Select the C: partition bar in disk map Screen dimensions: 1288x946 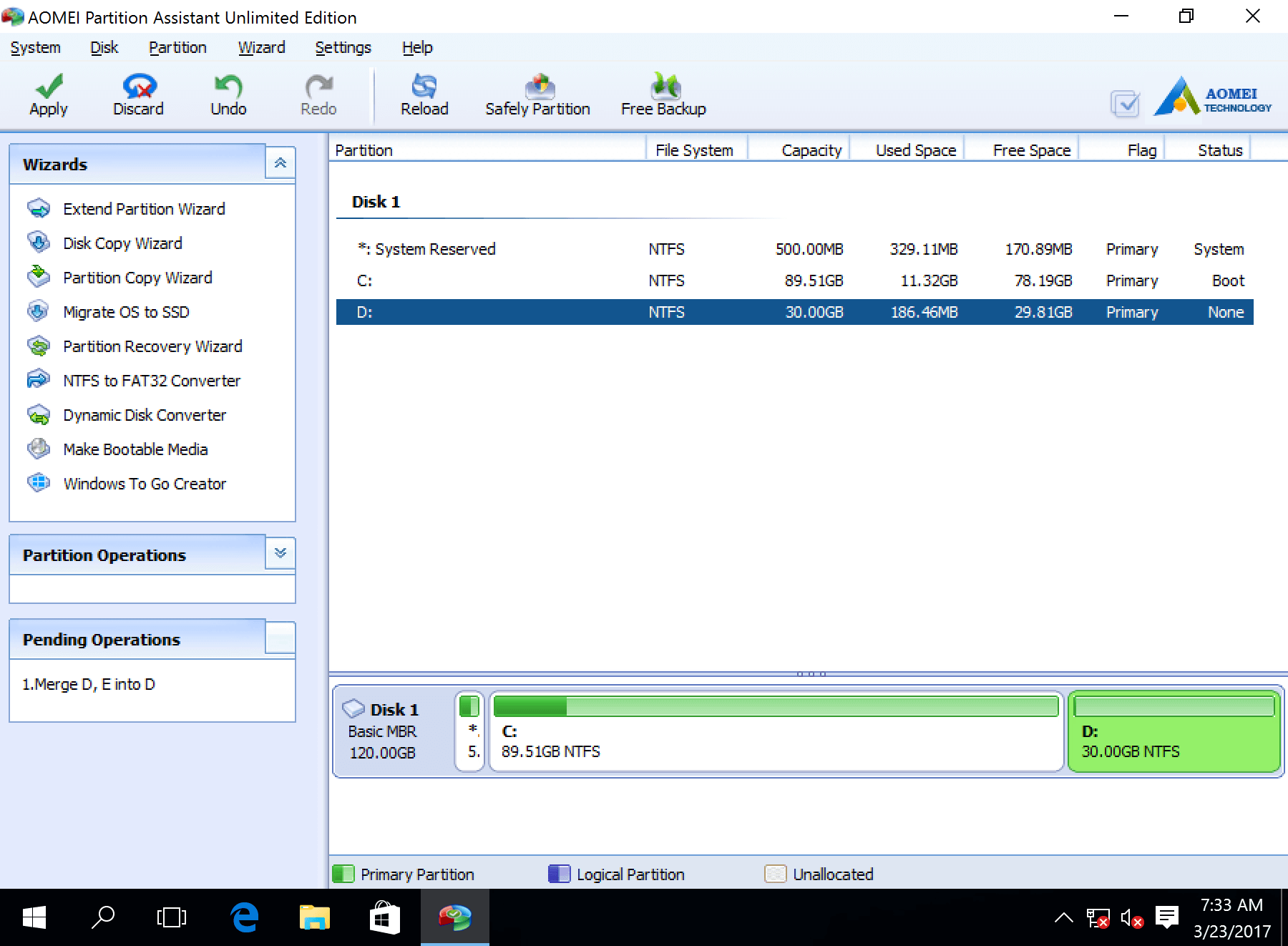tap(776, 731)
